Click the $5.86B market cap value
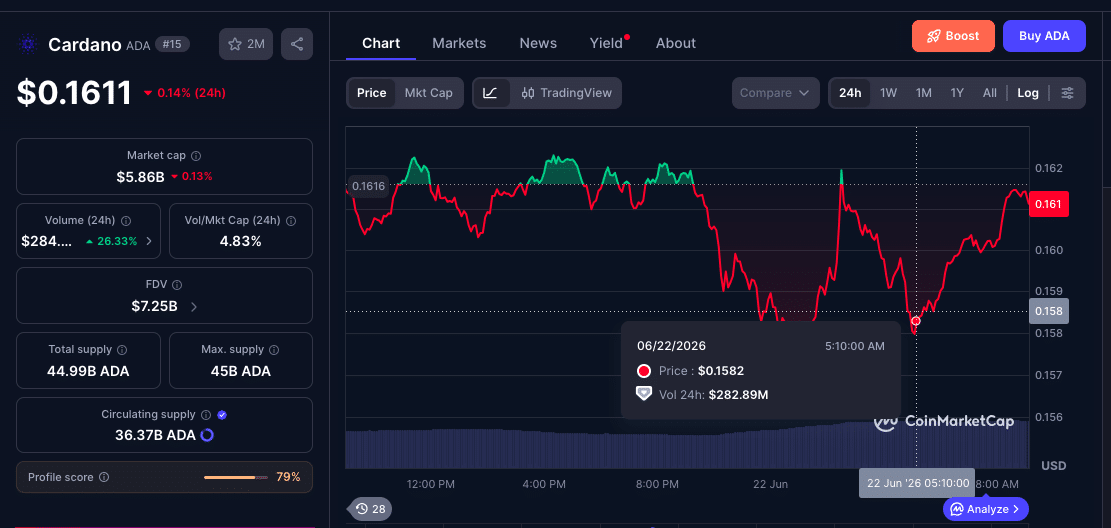 (140, 176)
